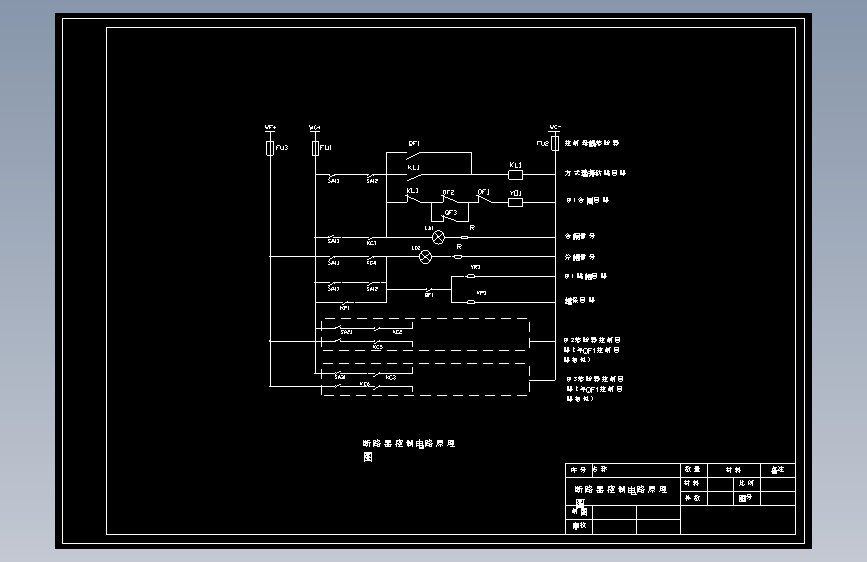The width and height of the screenshot is (867, 562).
Task: Click the FU1 fuse symbol
Action: 315,148
